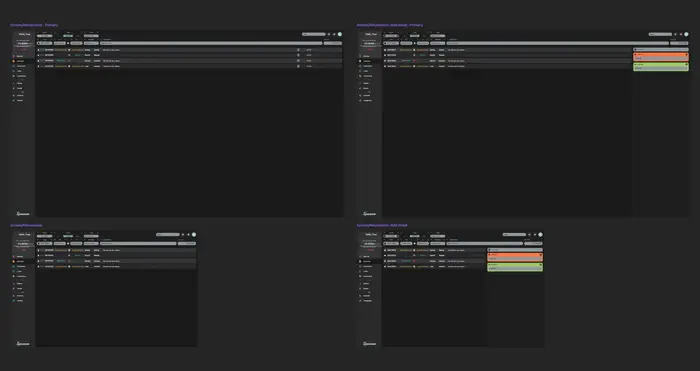700x371 pixels.
Task: Click the orange card in upper-right frame detail panel
Action: [x=661, y=57]
